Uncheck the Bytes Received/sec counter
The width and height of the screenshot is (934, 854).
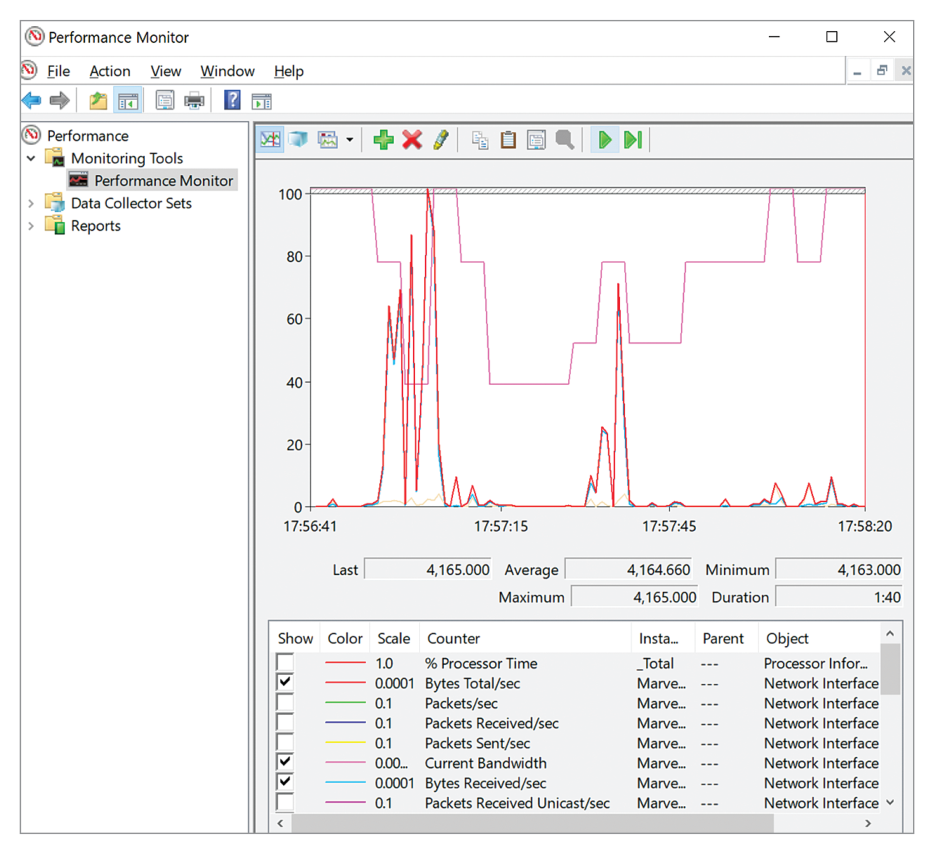click(285, 782)
